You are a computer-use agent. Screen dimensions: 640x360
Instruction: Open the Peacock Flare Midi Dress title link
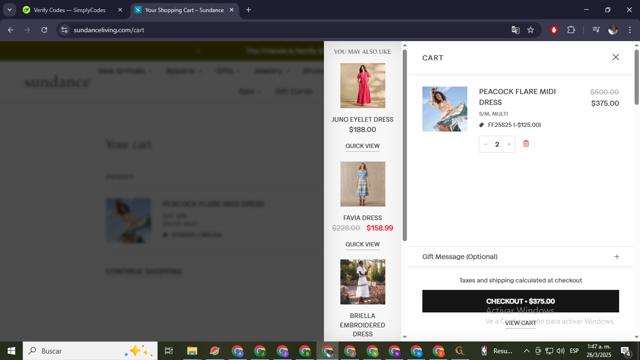[x=517, y=97]
